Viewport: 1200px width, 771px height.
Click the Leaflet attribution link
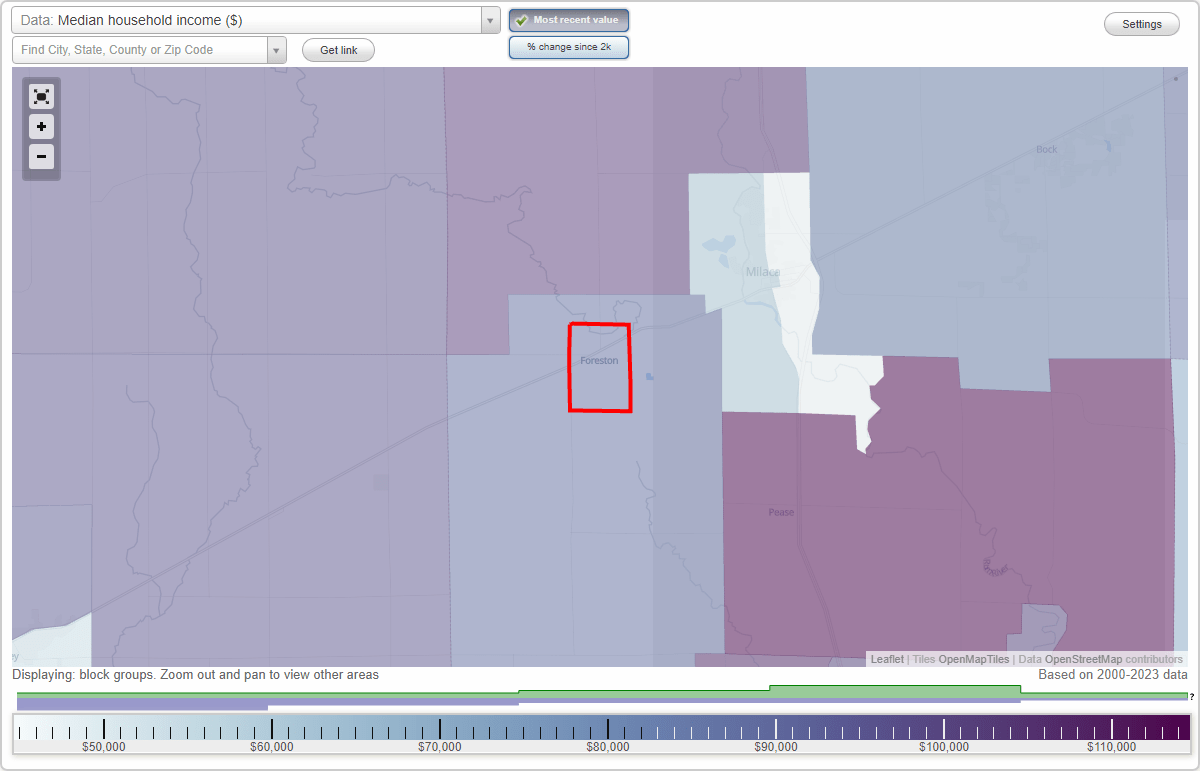(887, 659)
